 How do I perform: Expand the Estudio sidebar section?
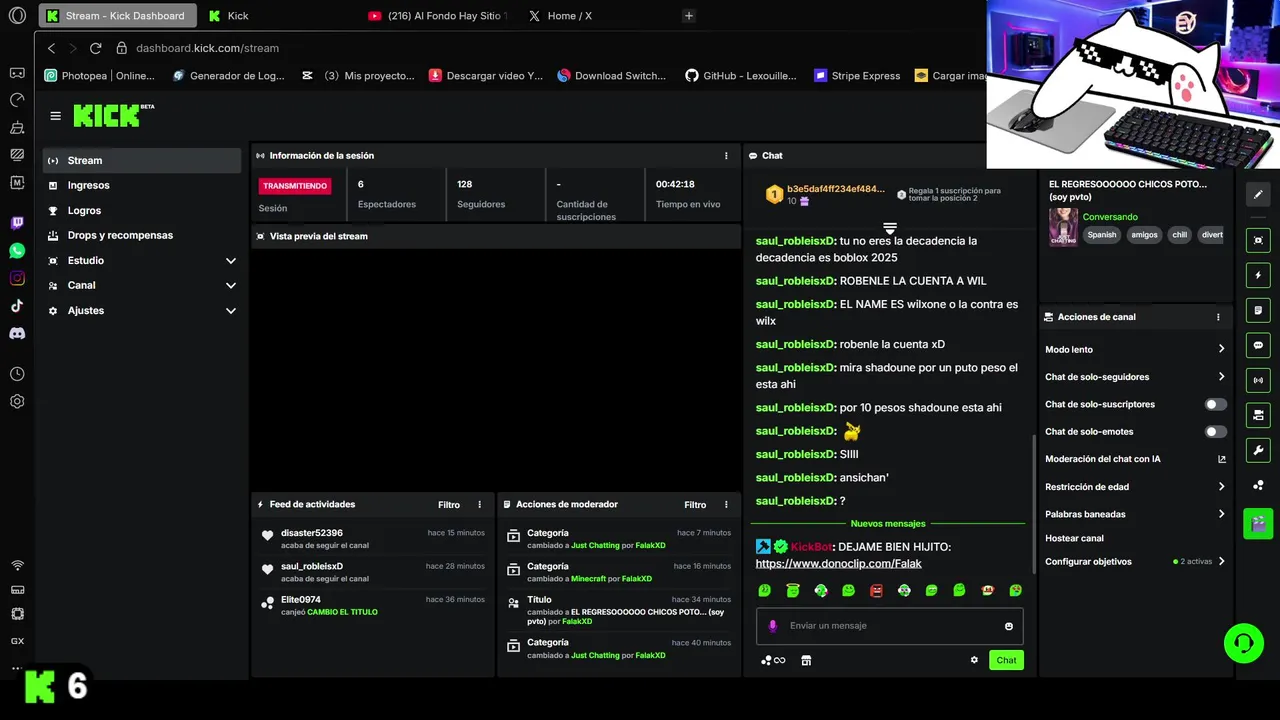[x=230, y=261]
